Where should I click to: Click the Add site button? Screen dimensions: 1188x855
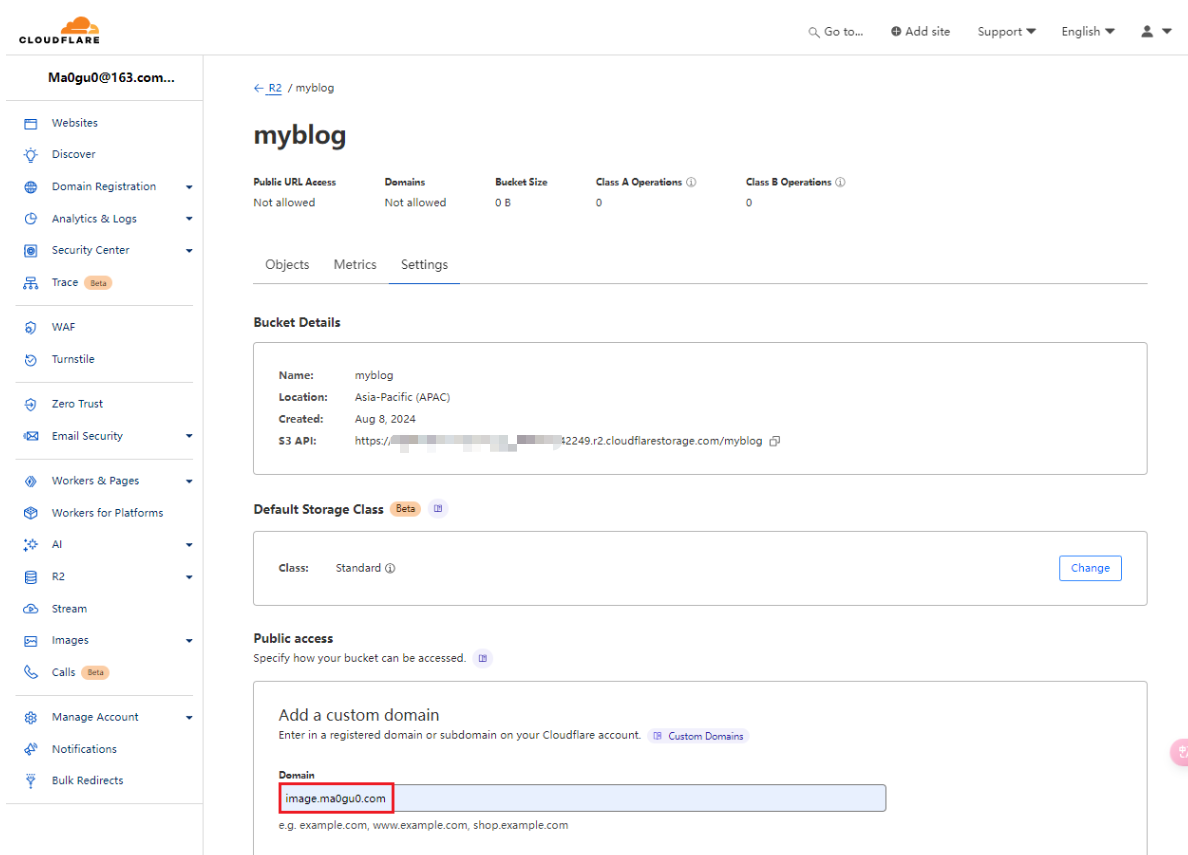(920, 32)
